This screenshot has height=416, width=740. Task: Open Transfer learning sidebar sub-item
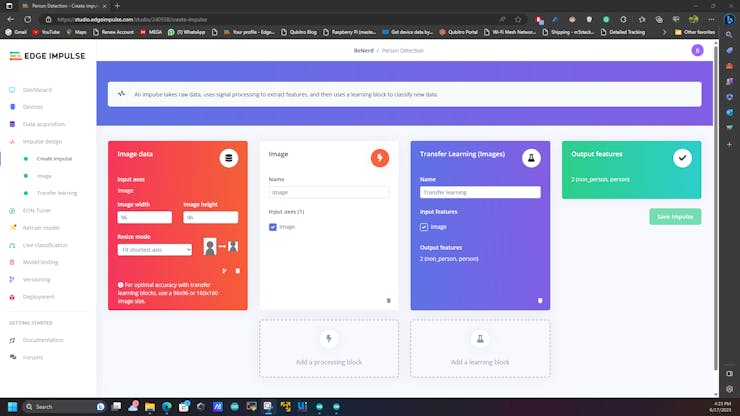tap(57, 193)
